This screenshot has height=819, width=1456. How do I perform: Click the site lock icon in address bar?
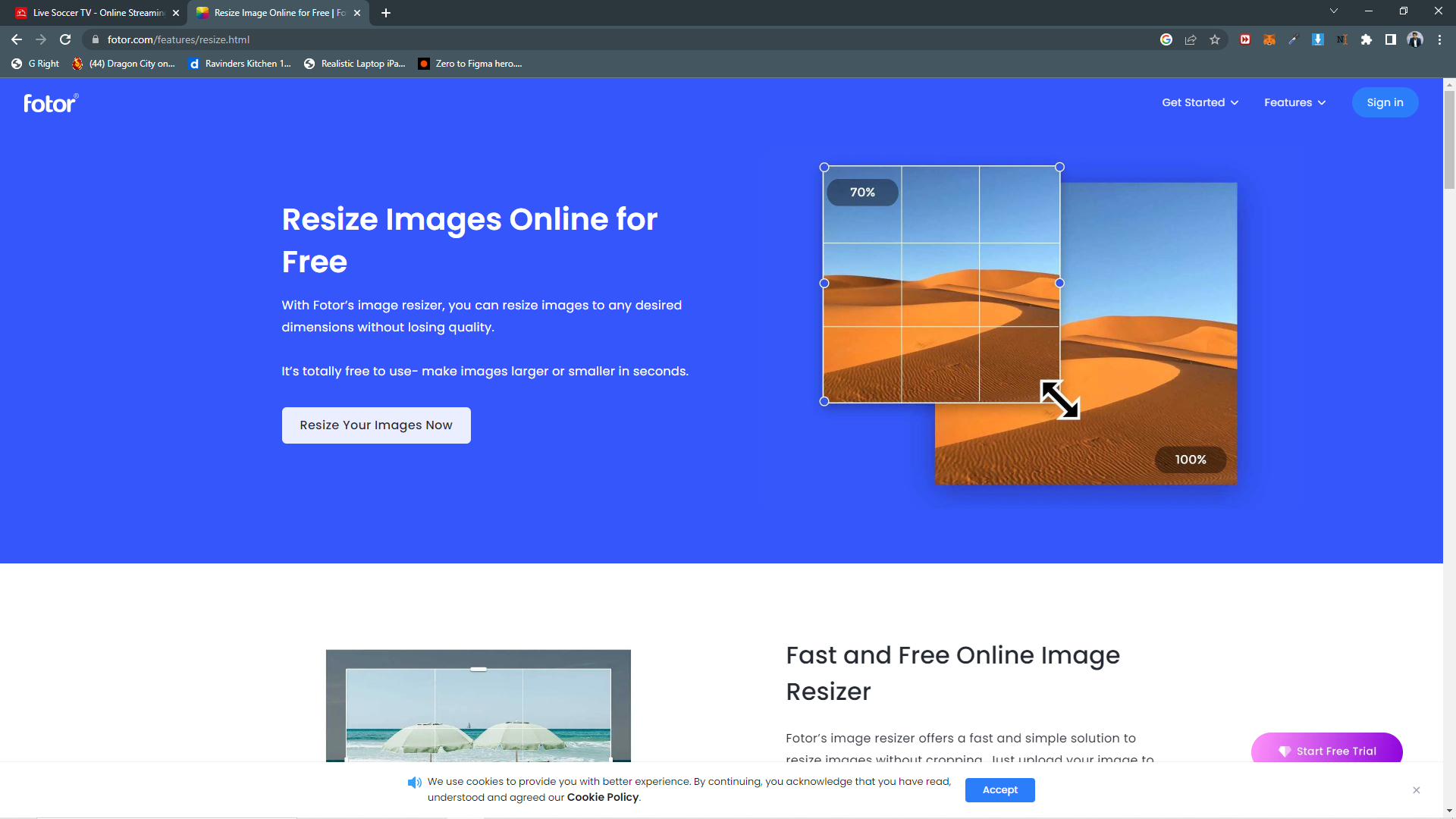coord(95,39)
